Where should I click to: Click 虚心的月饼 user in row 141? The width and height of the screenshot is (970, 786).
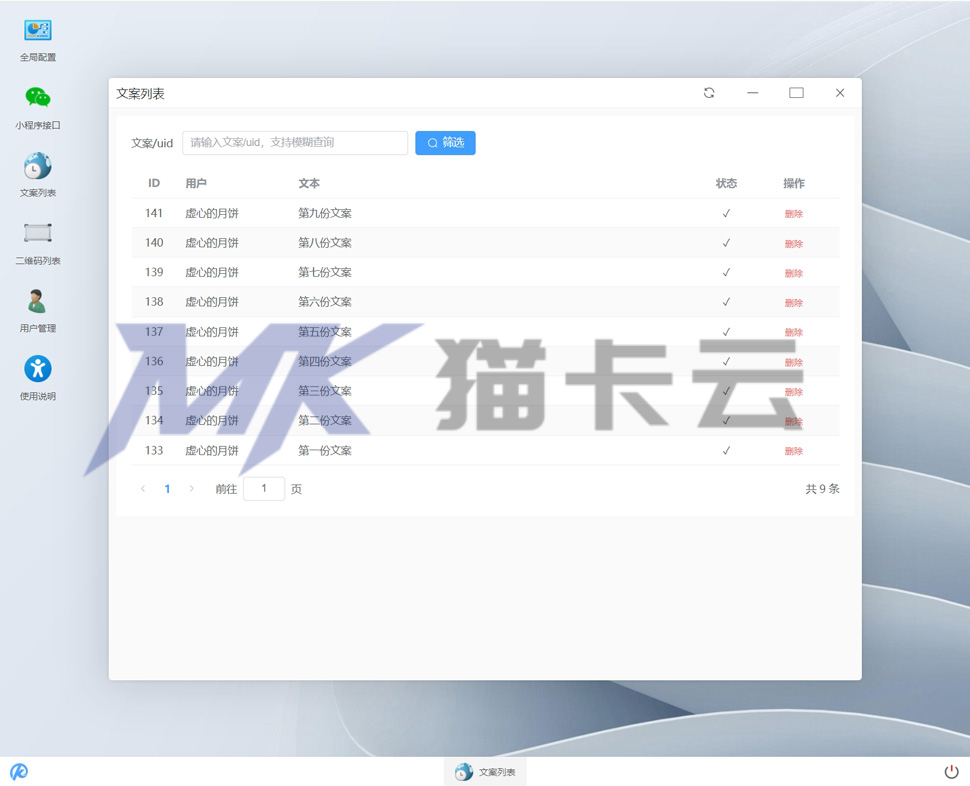[x=212, y=213]
